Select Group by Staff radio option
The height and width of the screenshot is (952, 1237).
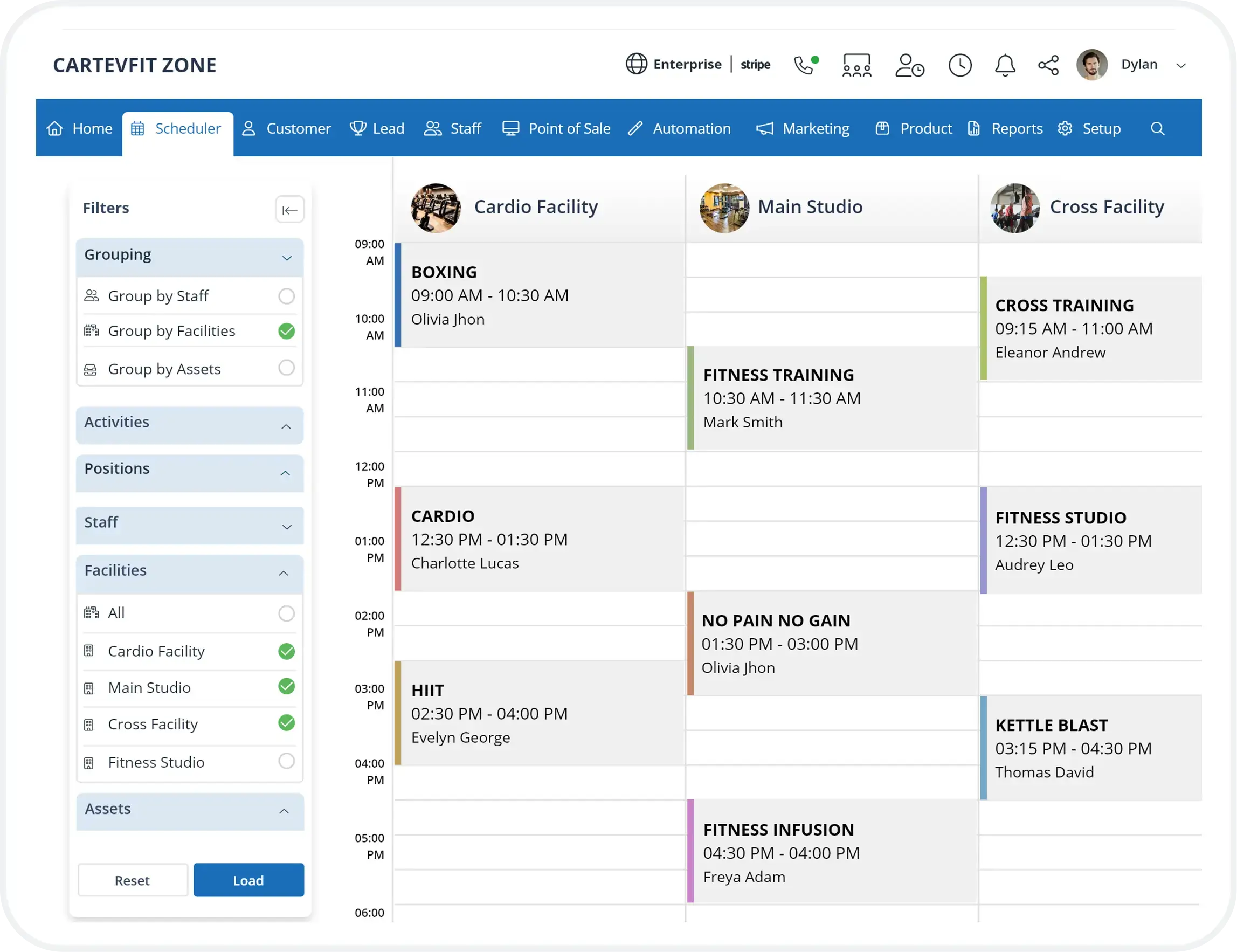[x=287, y=296]
